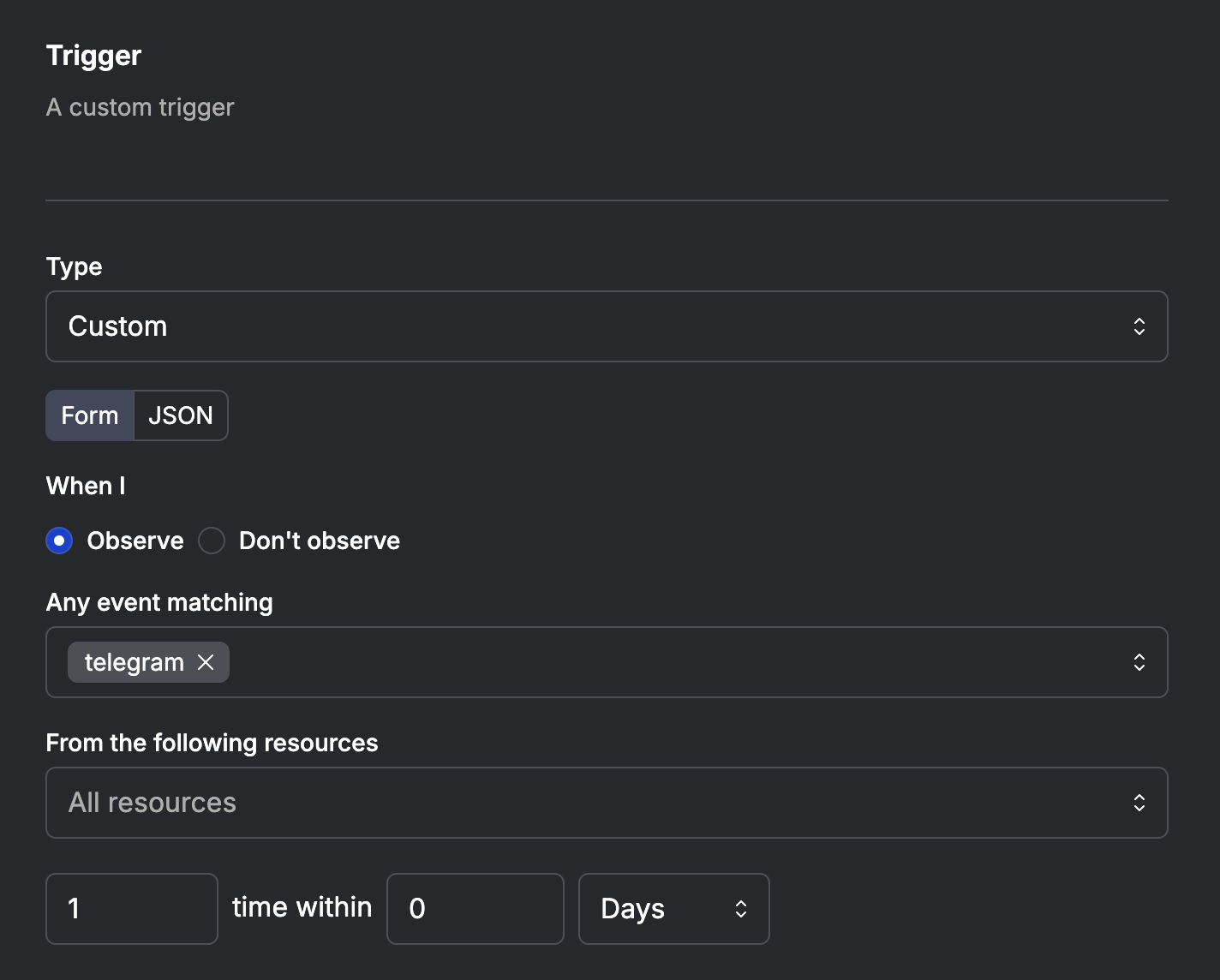1220x980 pixels.
Task: Click the "Observe" label text
Action: click(135, 541)
